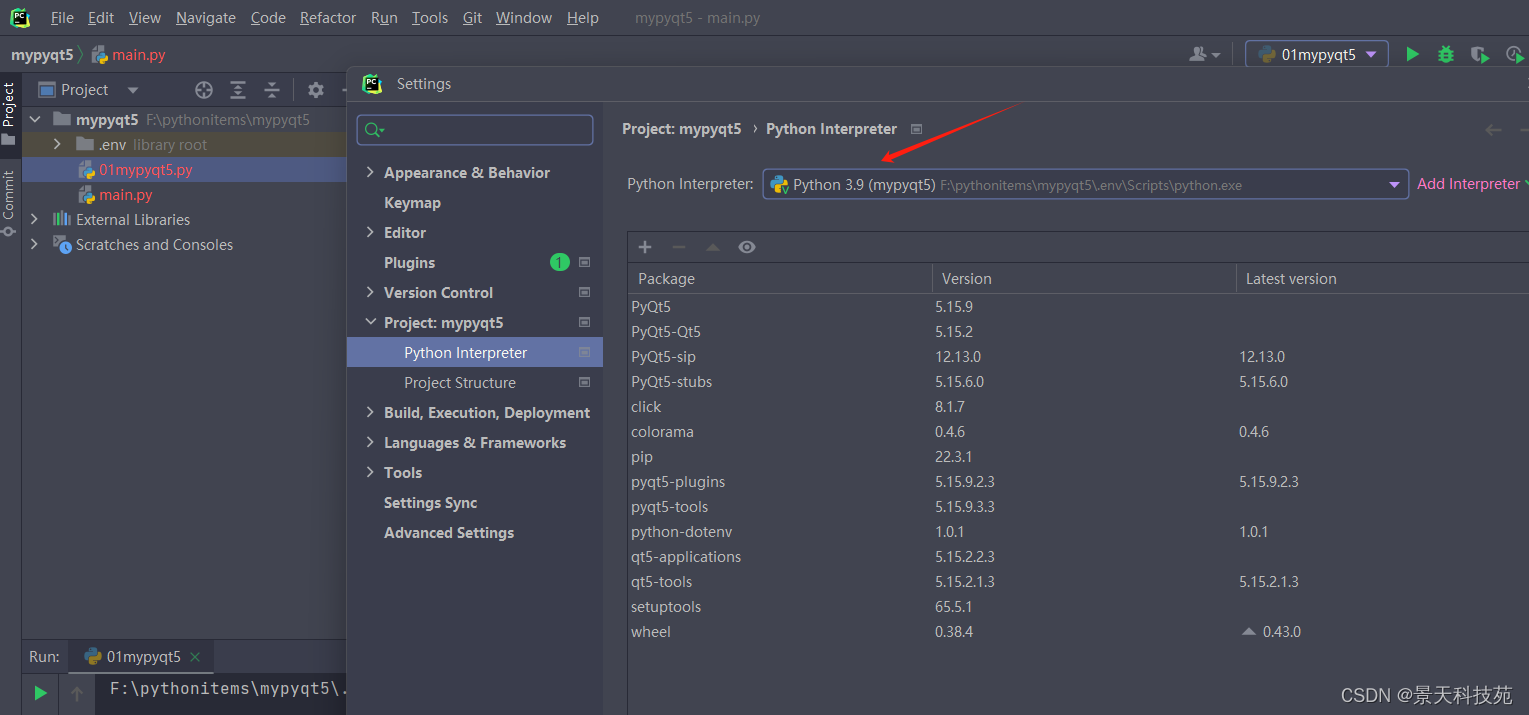Add a package with the plus icon

645,247
